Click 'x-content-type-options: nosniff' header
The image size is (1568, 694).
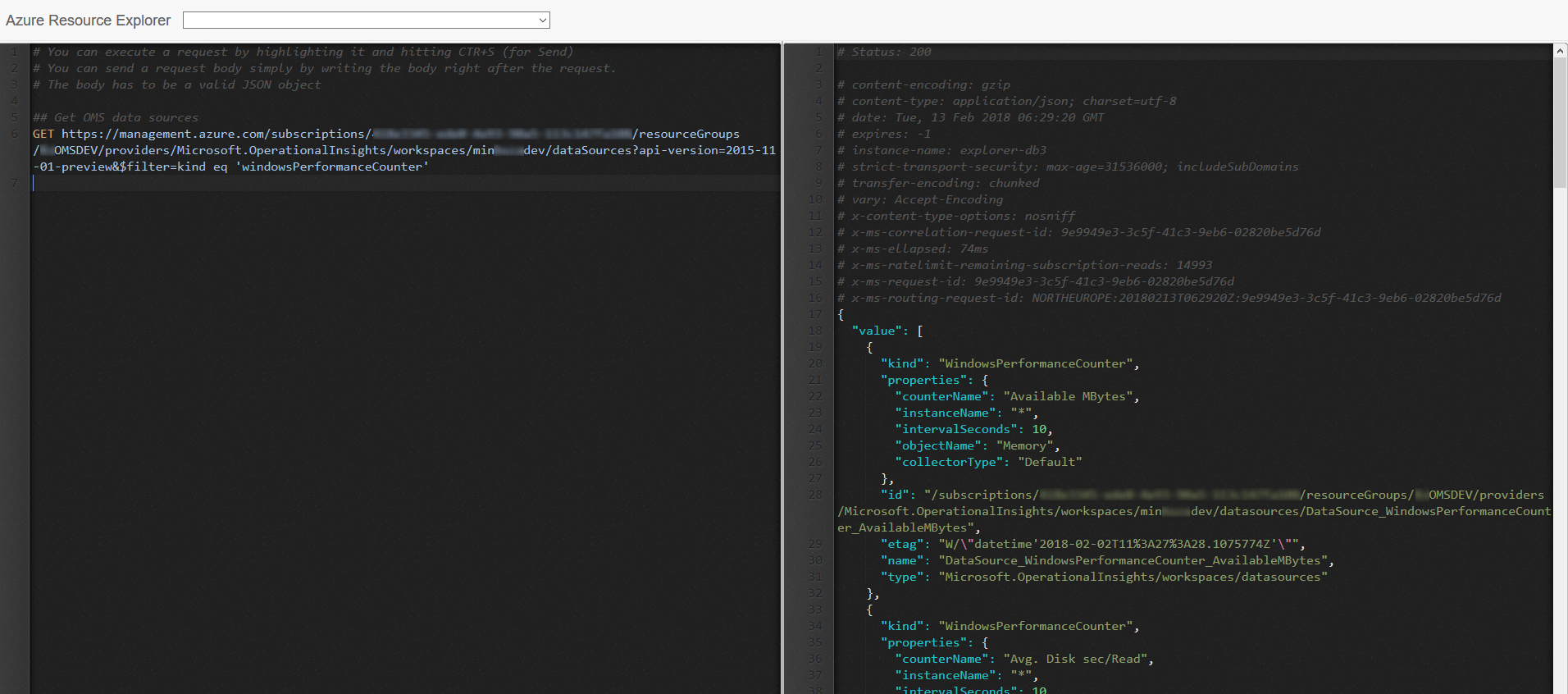(x=956, y=216)
